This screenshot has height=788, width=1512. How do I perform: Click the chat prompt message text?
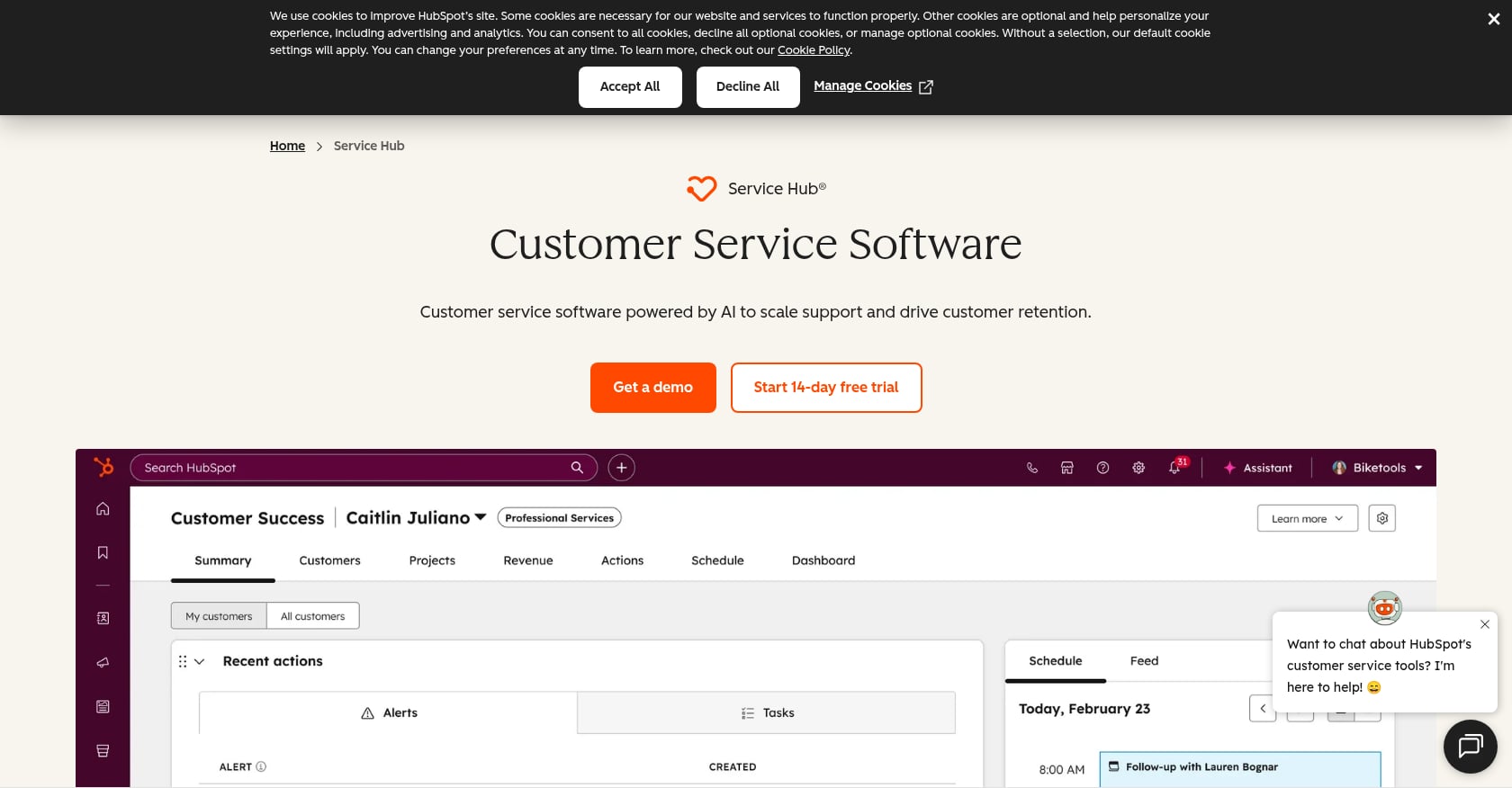coord(1379,666)
